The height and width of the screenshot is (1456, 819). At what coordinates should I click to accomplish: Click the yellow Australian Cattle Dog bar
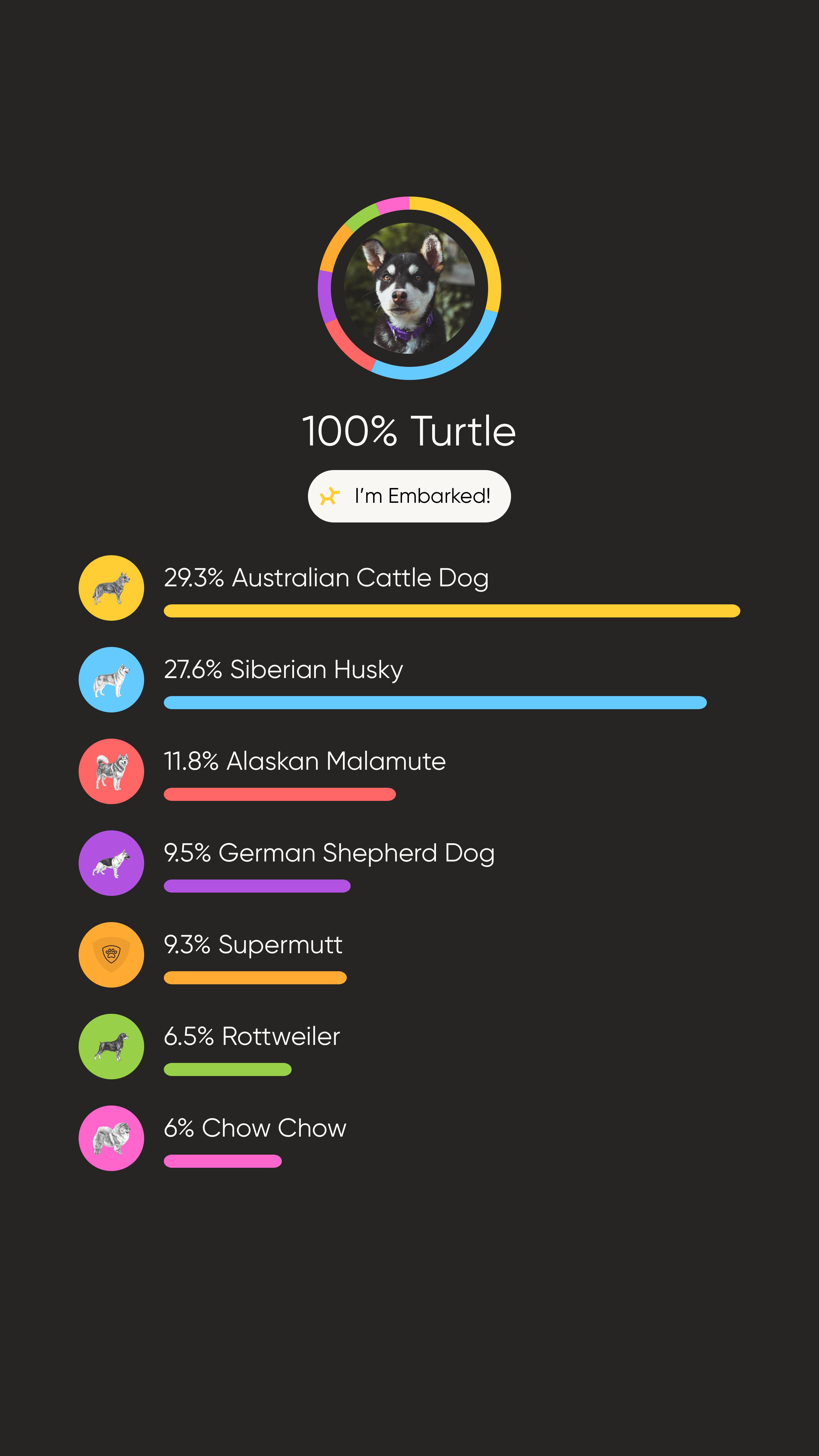[452, 611]
